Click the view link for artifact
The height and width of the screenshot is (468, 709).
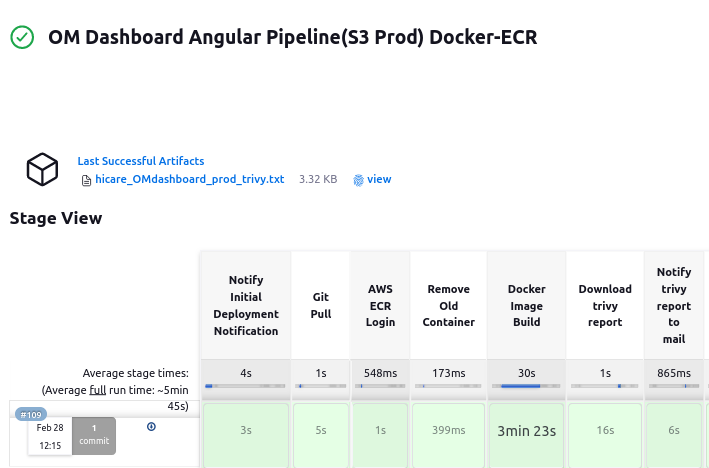379,180
